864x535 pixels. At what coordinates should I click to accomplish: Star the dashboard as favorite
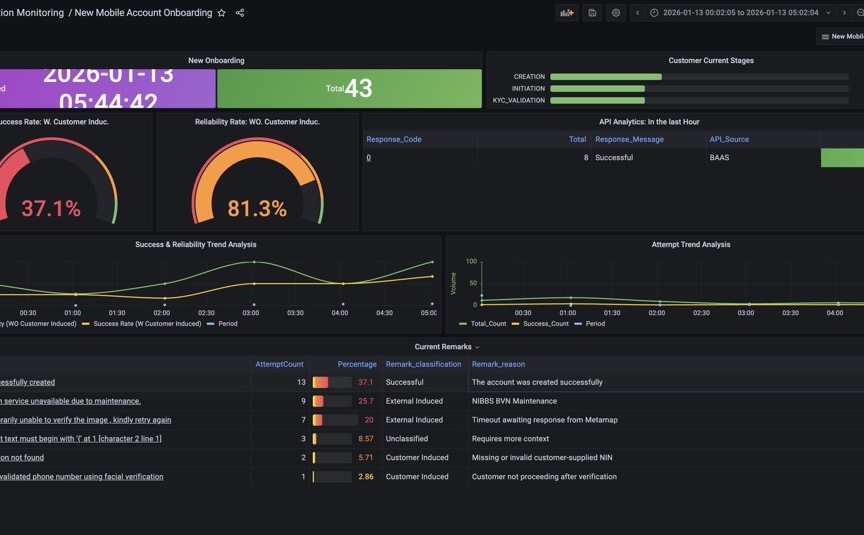[x=222, y=13]
